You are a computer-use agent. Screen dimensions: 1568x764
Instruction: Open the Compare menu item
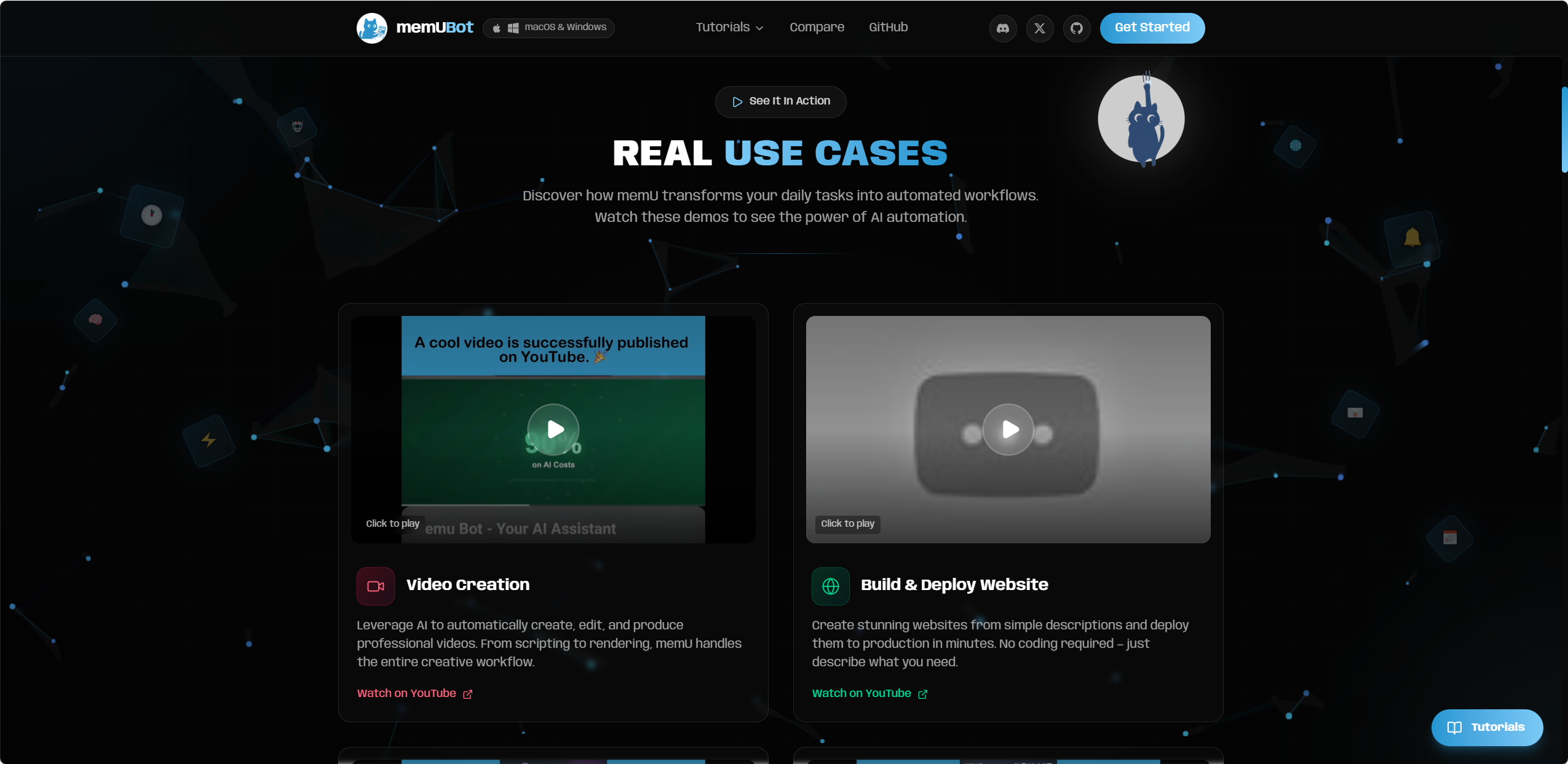pyautogui.click(x=817, y=27)
